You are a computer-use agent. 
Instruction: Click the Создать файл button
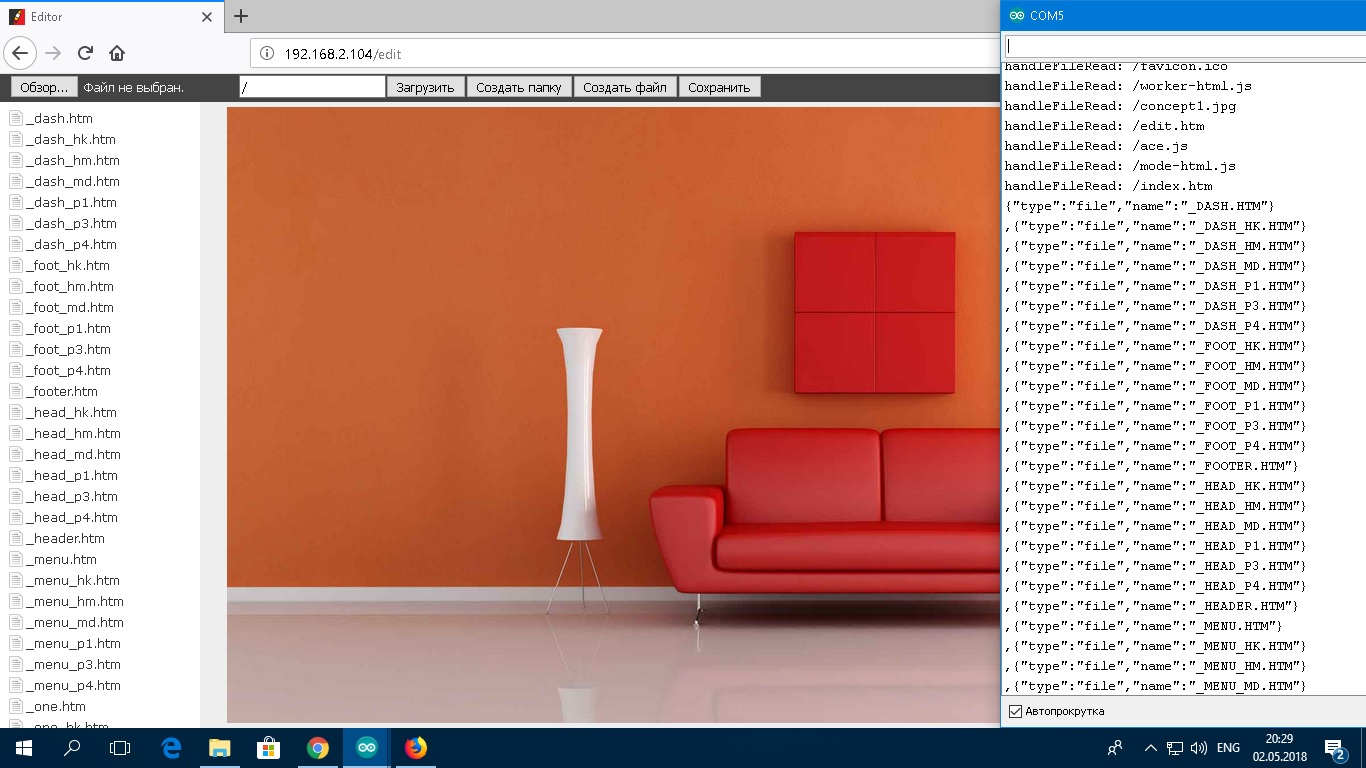[625, 87]
